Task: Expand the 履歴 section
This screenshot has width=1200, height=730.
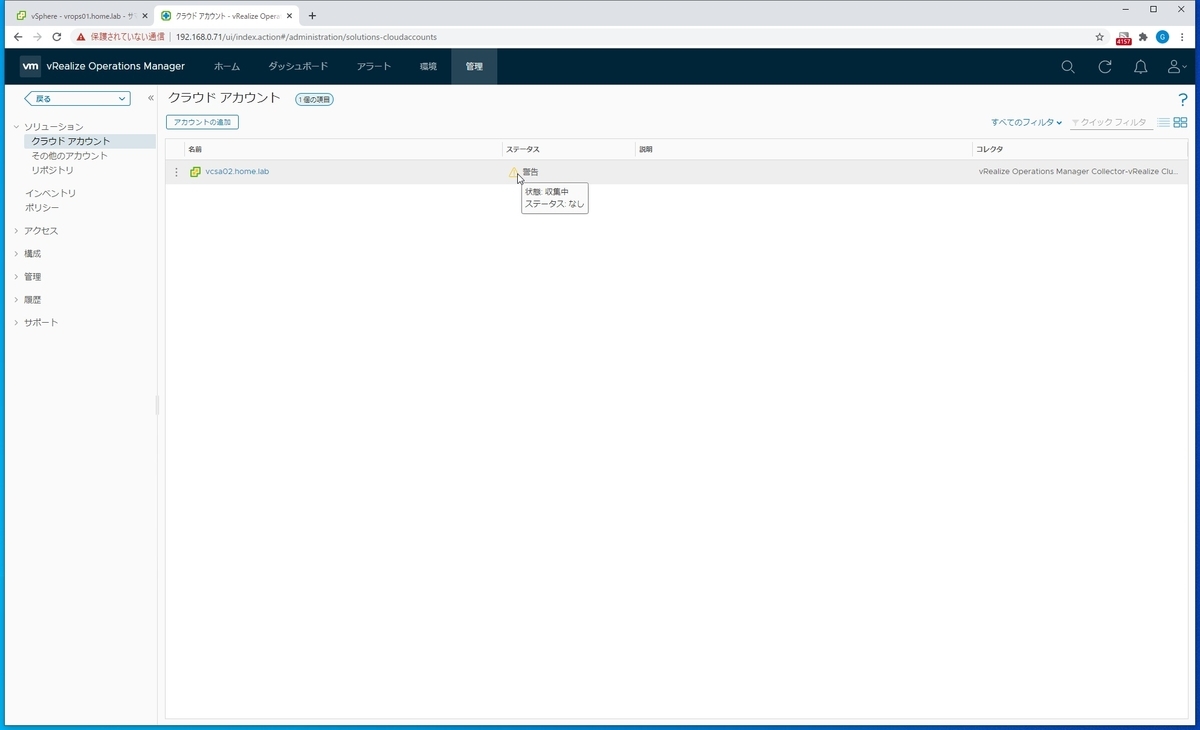Action: [x=16, y=300]
